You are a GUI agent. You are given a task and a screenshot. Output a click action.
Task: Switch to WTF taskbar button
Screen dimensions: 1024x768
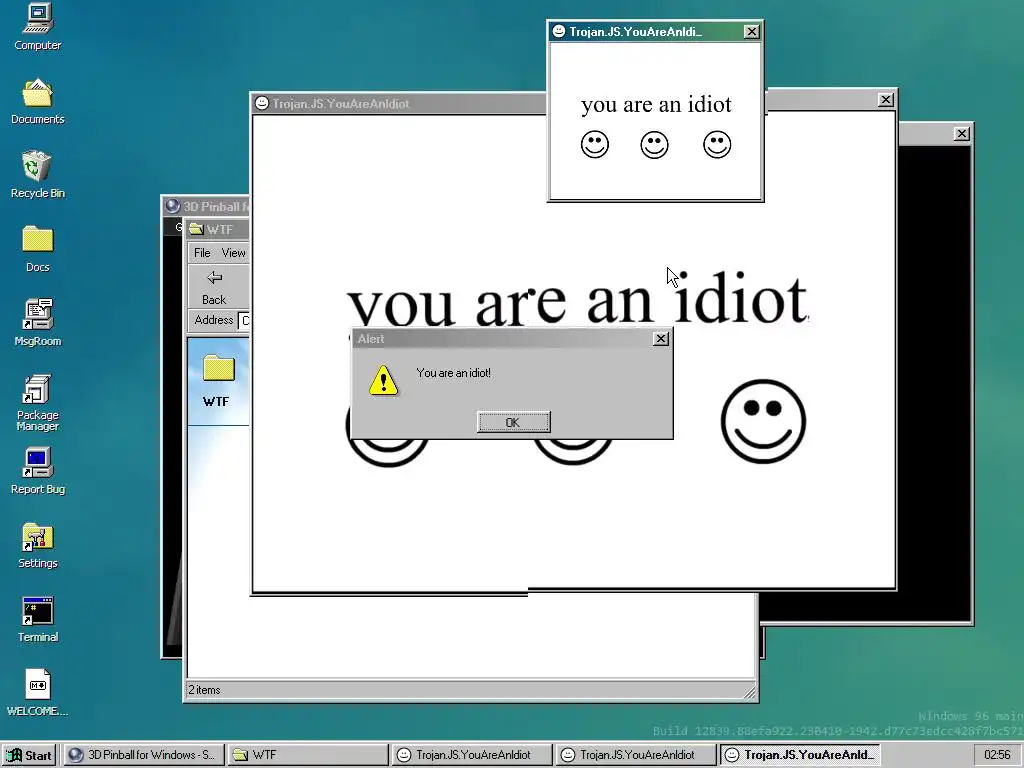click(308, 755)
